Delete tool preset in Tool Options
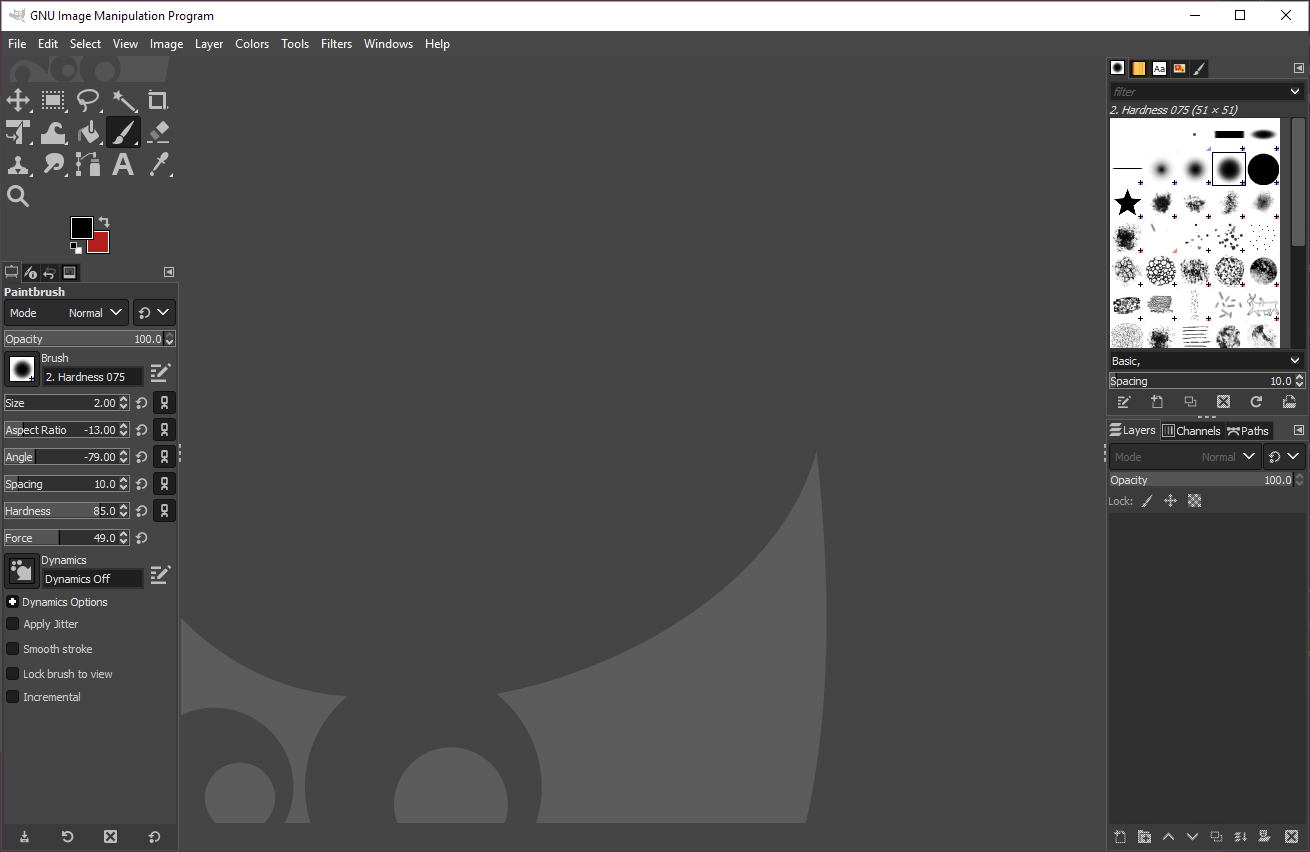Image resolution: width=1310 pixels, height=852 pixels. point(111,837)
